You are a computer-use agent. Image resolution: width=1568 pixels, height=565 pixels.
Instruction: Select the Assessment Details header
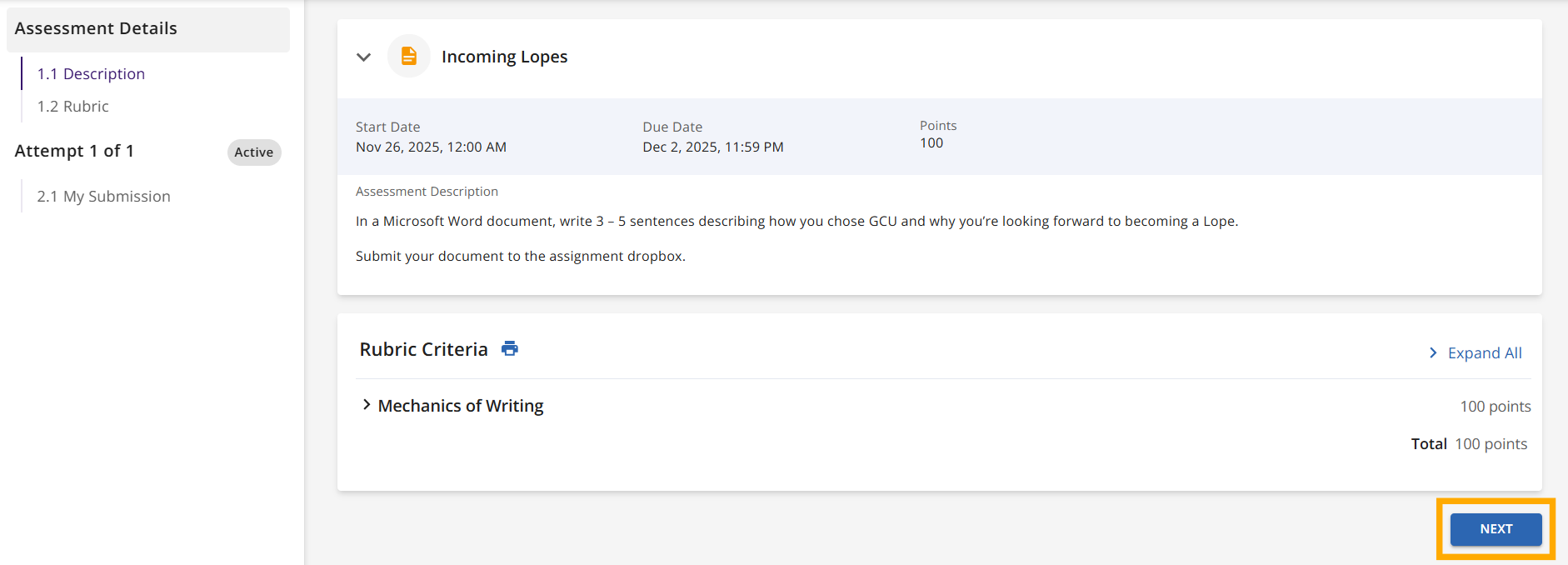[96, 28]
